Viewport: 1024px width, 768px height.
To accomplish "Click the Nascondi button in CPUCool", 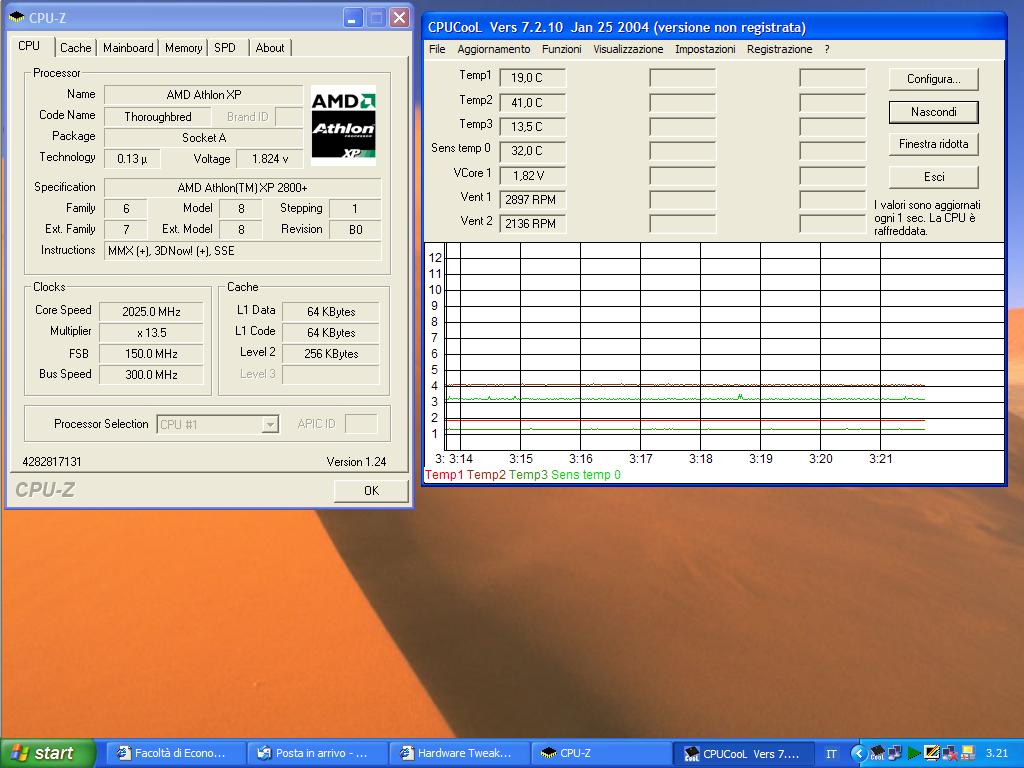I will click(934, 112).
